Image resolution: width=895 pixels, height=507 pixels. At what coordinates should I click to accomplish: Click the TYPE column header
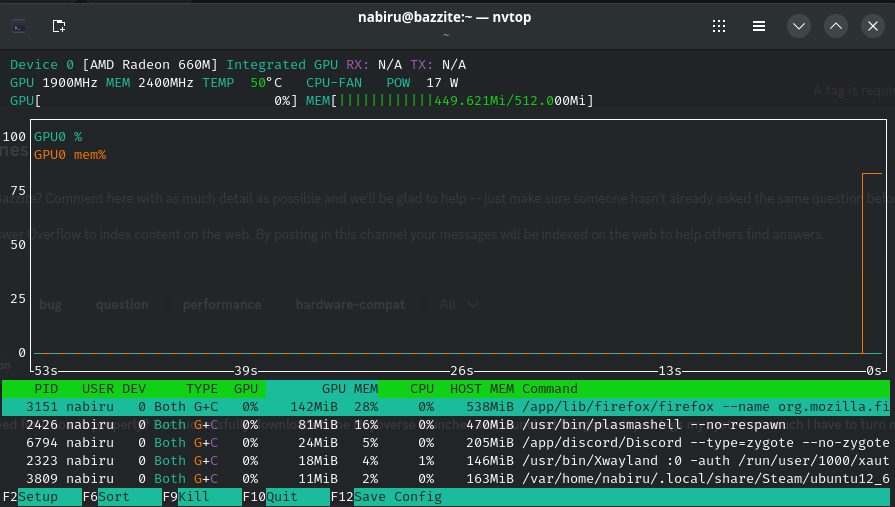pos(201,389)
